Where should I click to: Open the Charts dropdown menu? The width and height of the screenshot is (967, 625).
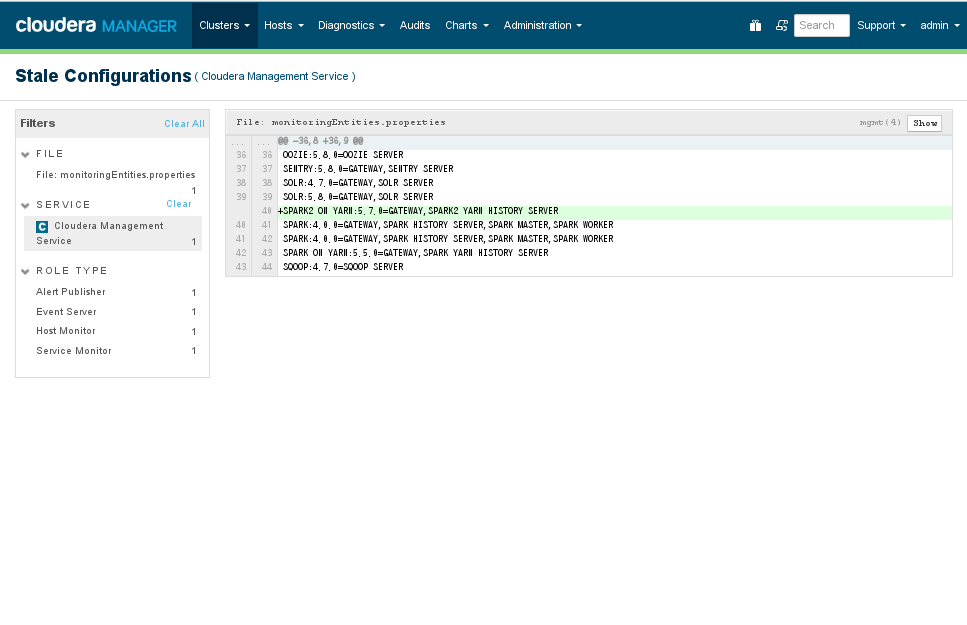tap(467, 25)
